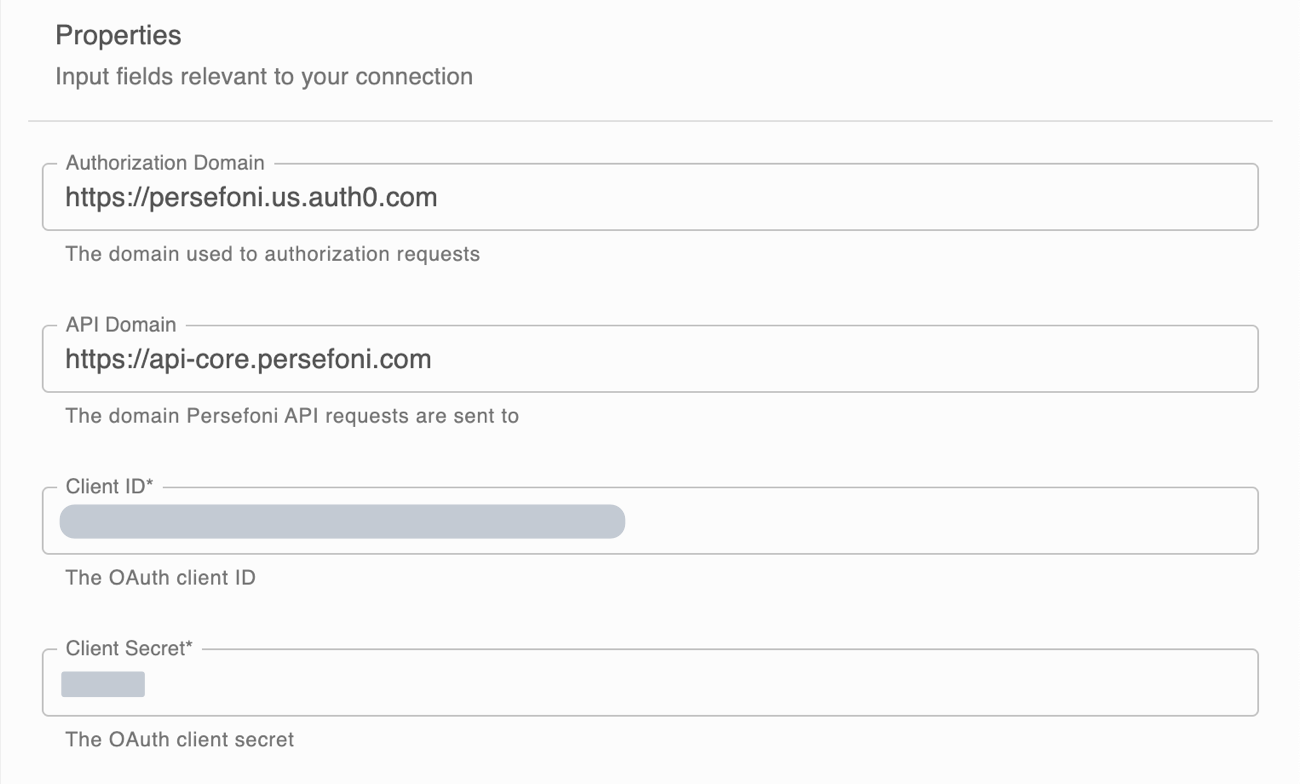Click the 'Persefoni API requests are sent to' hint
Screen dimensions: 1300x784
click(352, 416)
